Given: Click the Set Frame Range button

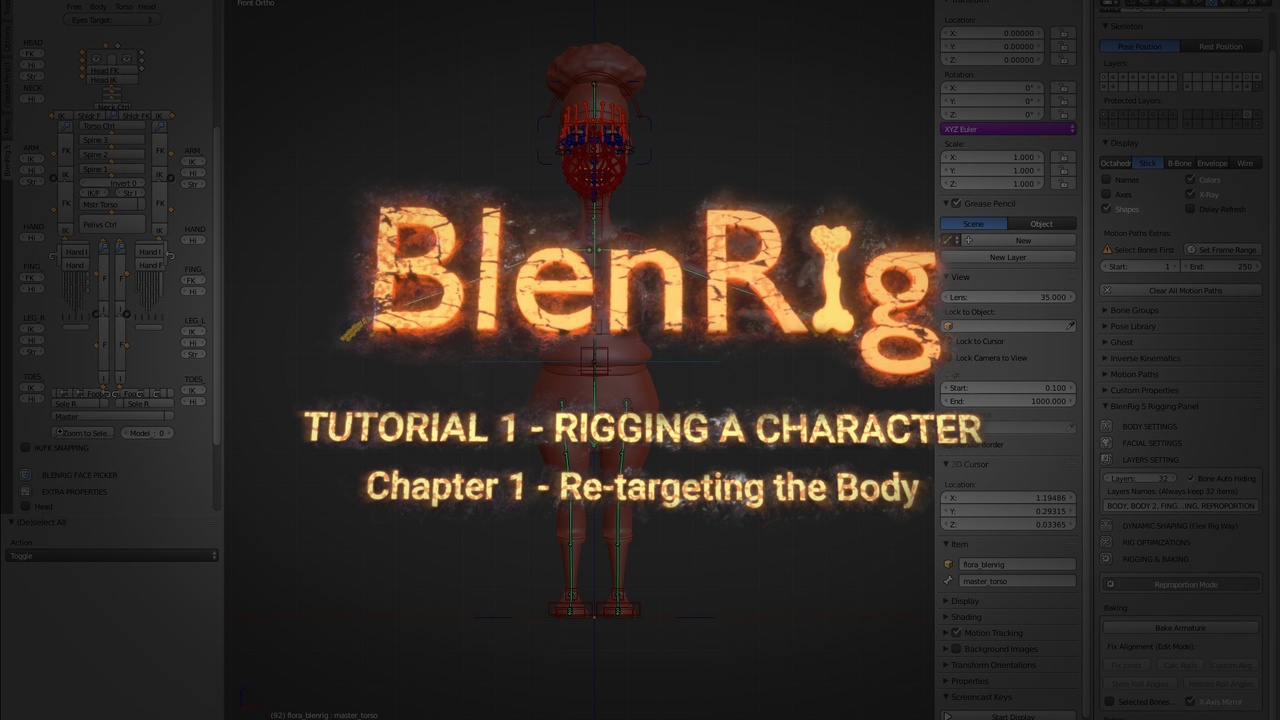Looking at the screenshot, I should (x=1221, y=250).
